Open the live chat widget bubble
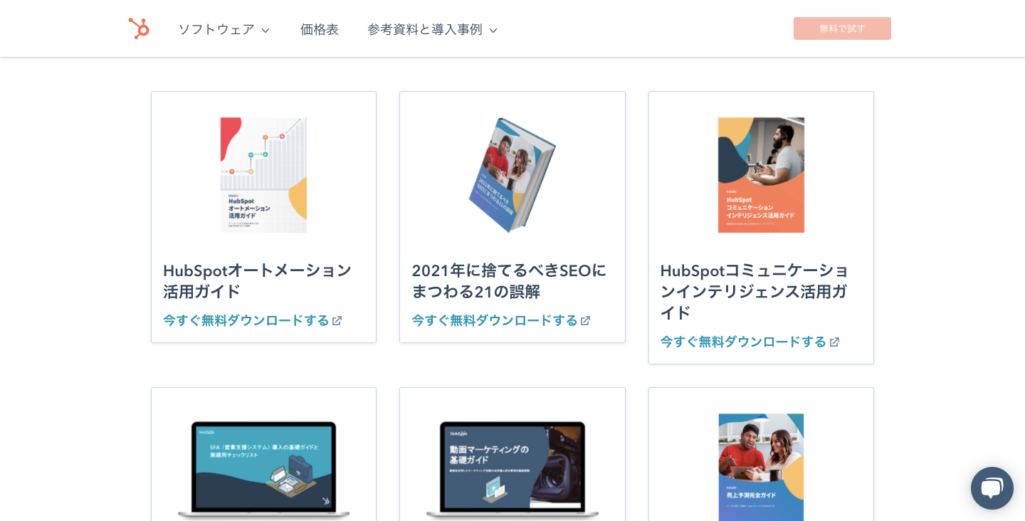The height and width of the screenshot is (521, 1025). coord(992,488)
